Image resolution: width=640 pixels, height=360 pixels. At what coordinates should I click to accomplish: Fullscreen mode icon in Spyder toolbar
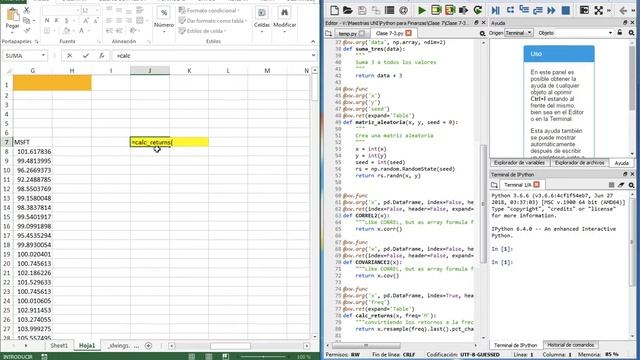pos(598,10)
